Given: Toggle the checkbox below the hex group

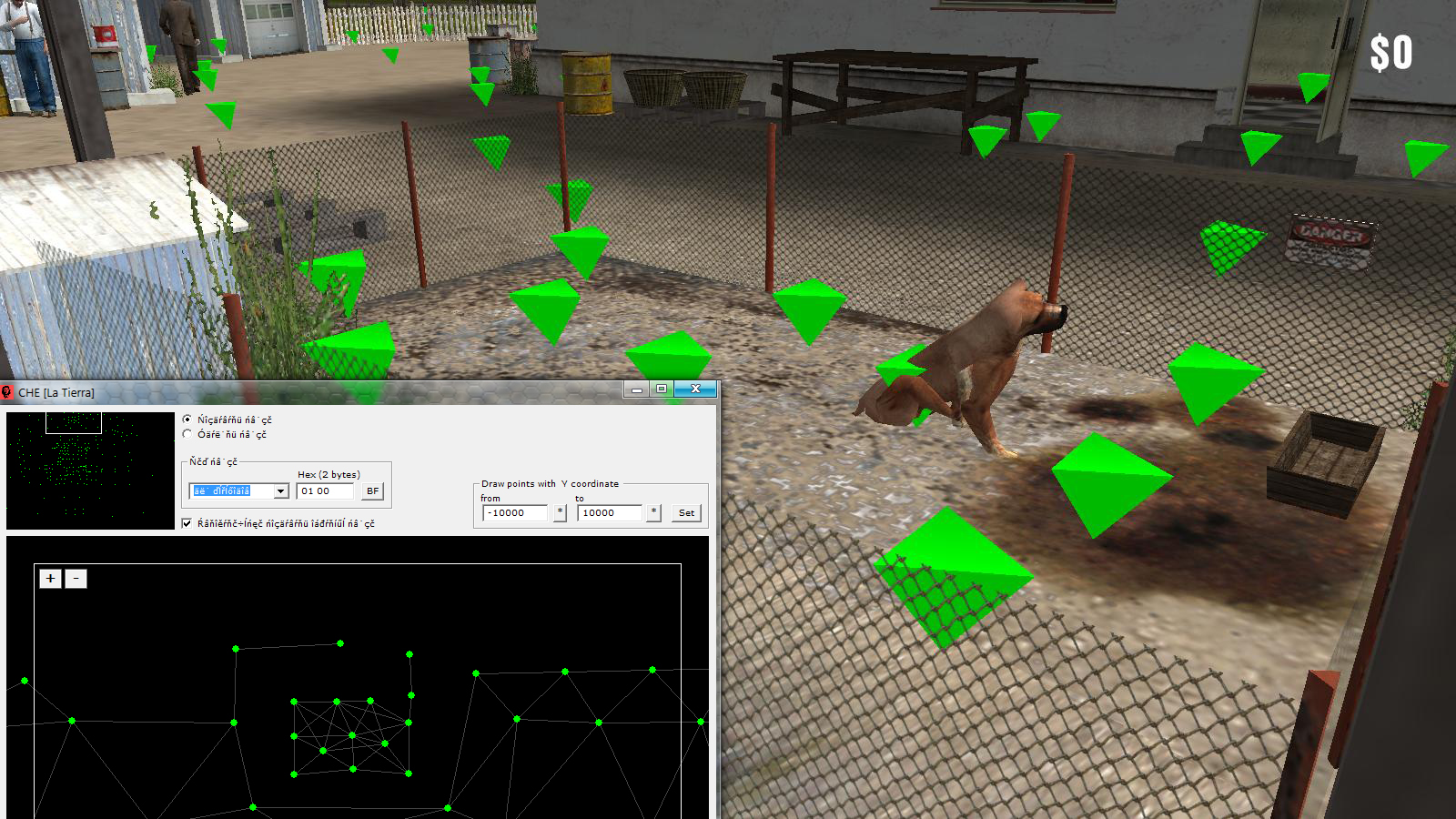Looking at the screenshot, I should click(187, 523).
